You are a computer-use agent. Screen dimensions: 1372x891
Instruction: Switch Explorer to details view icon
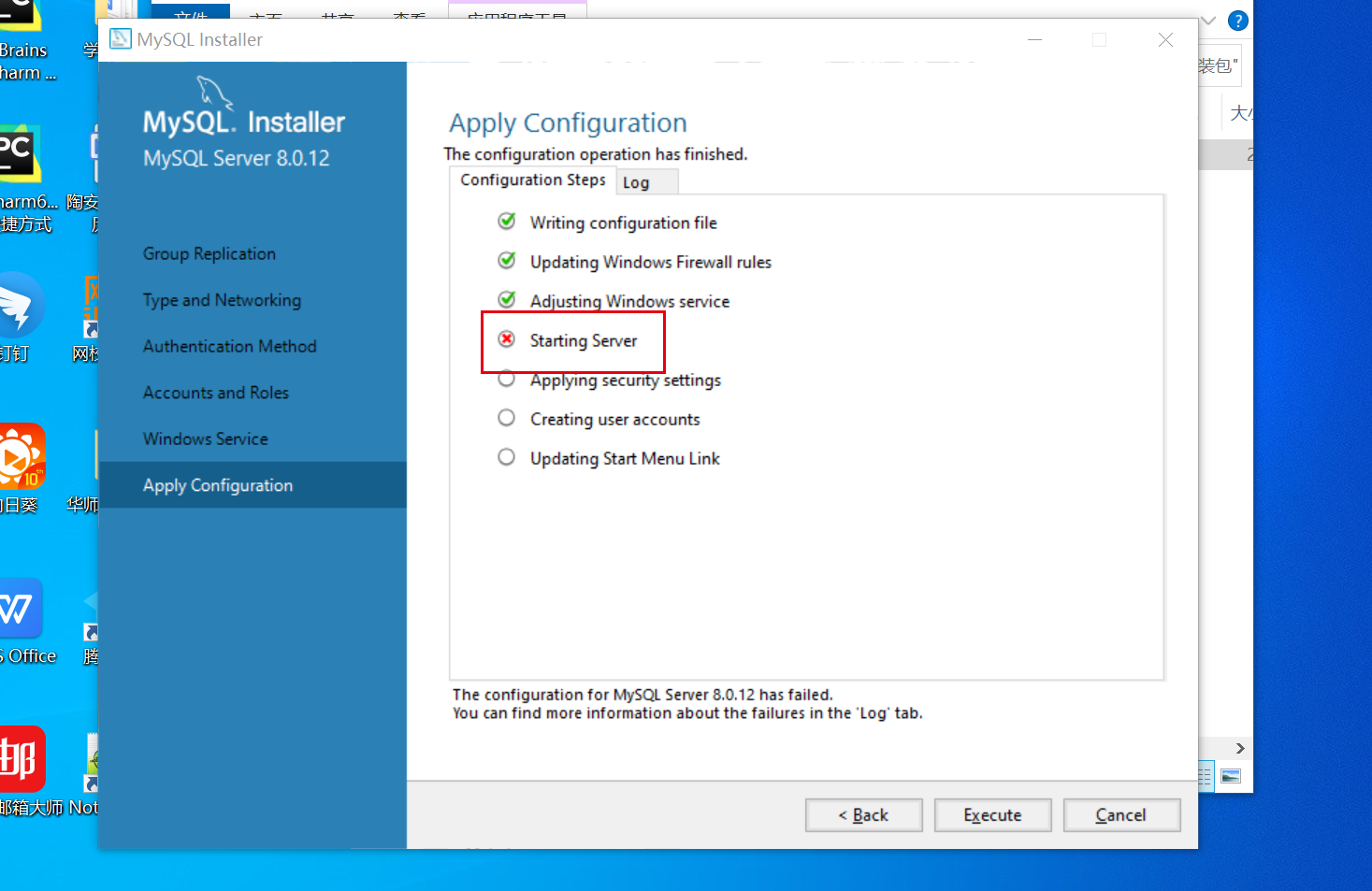click(x=1206, y=776)
